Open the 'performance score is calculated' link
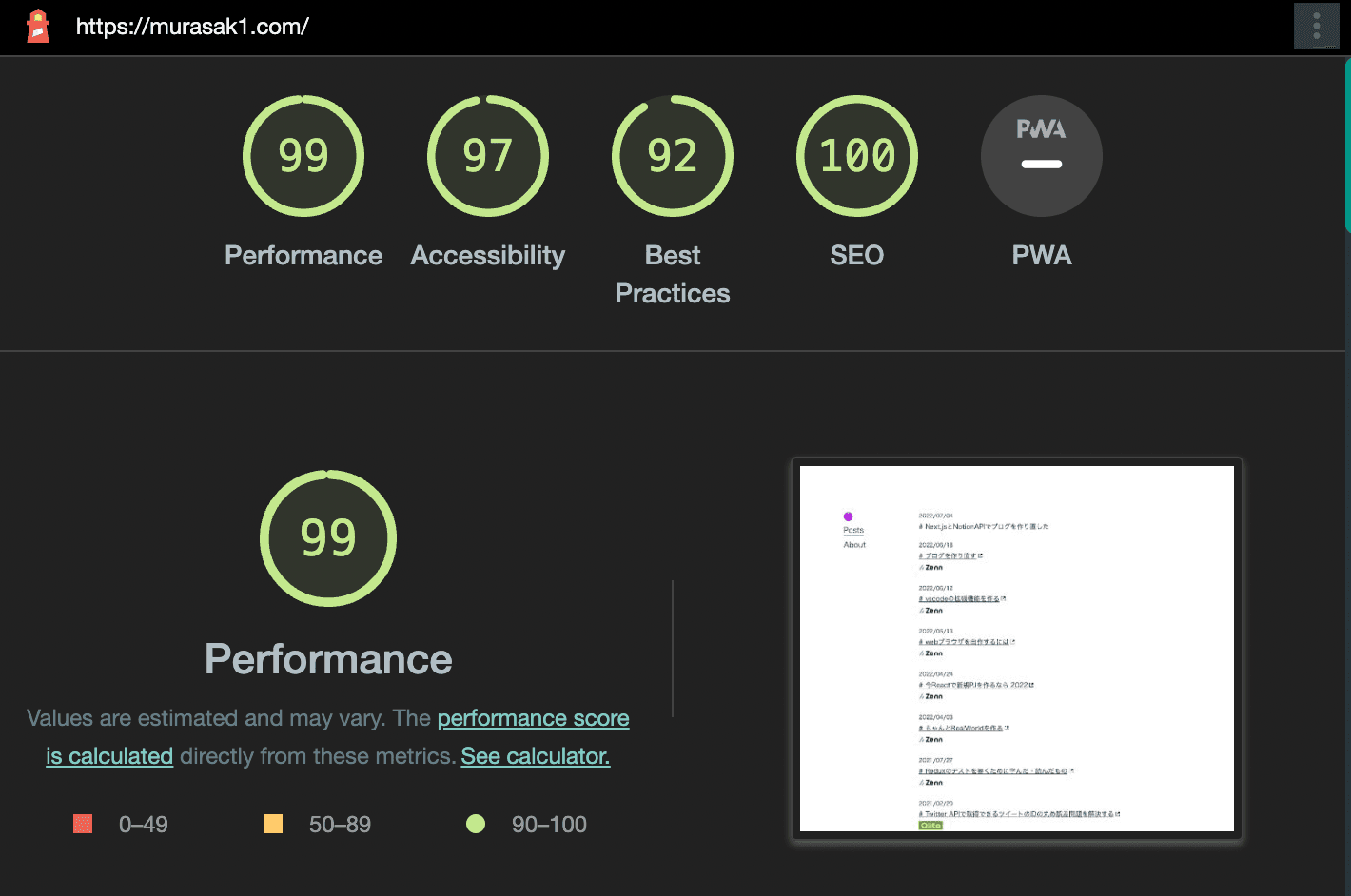 click(x=533, y=718)
